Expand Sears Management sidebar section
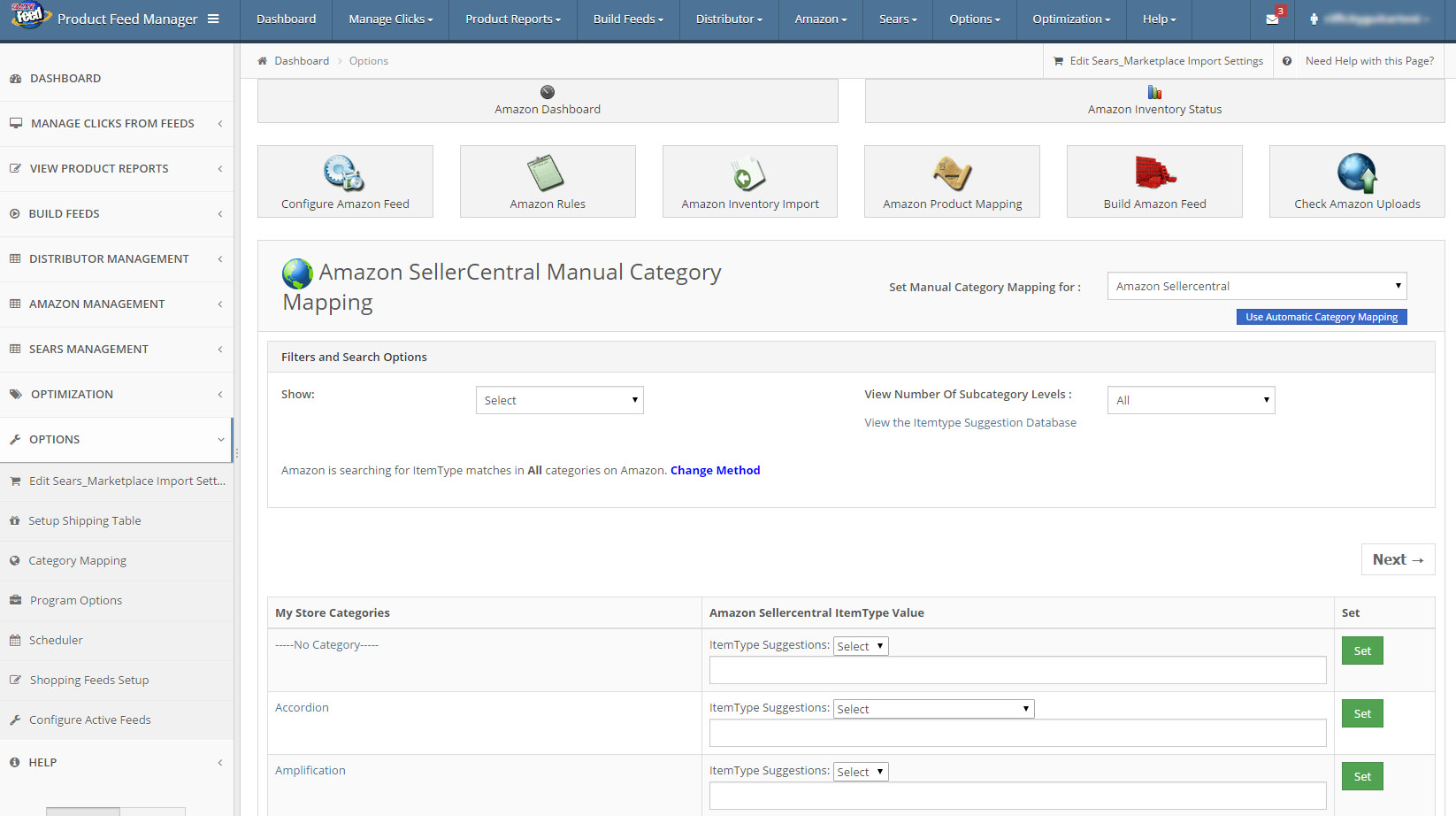The width and height of the screenshot is (1456, 816). pos(117,350)
